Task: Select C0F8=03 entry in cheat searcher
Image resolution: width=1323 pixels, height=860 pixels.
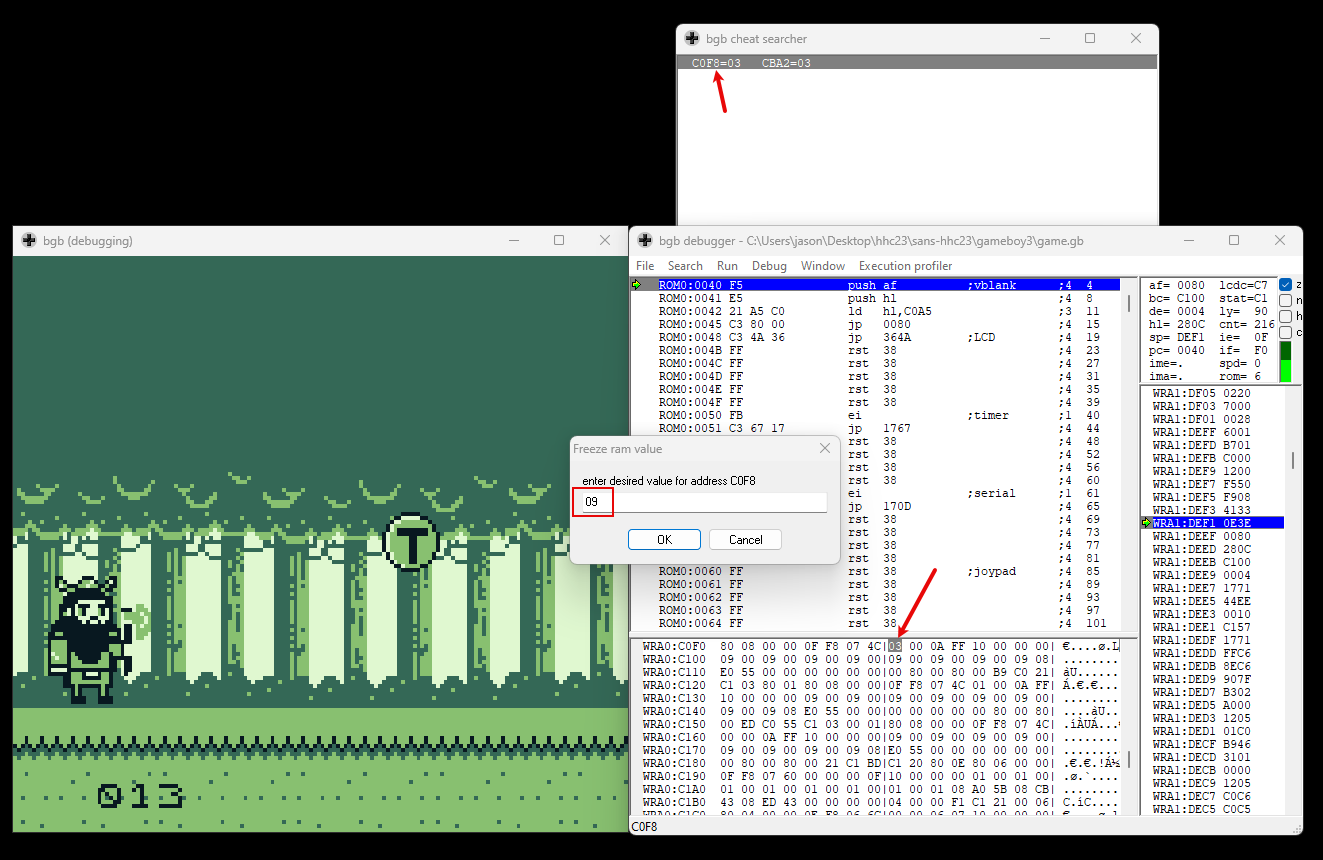Action: pos(716,63)
